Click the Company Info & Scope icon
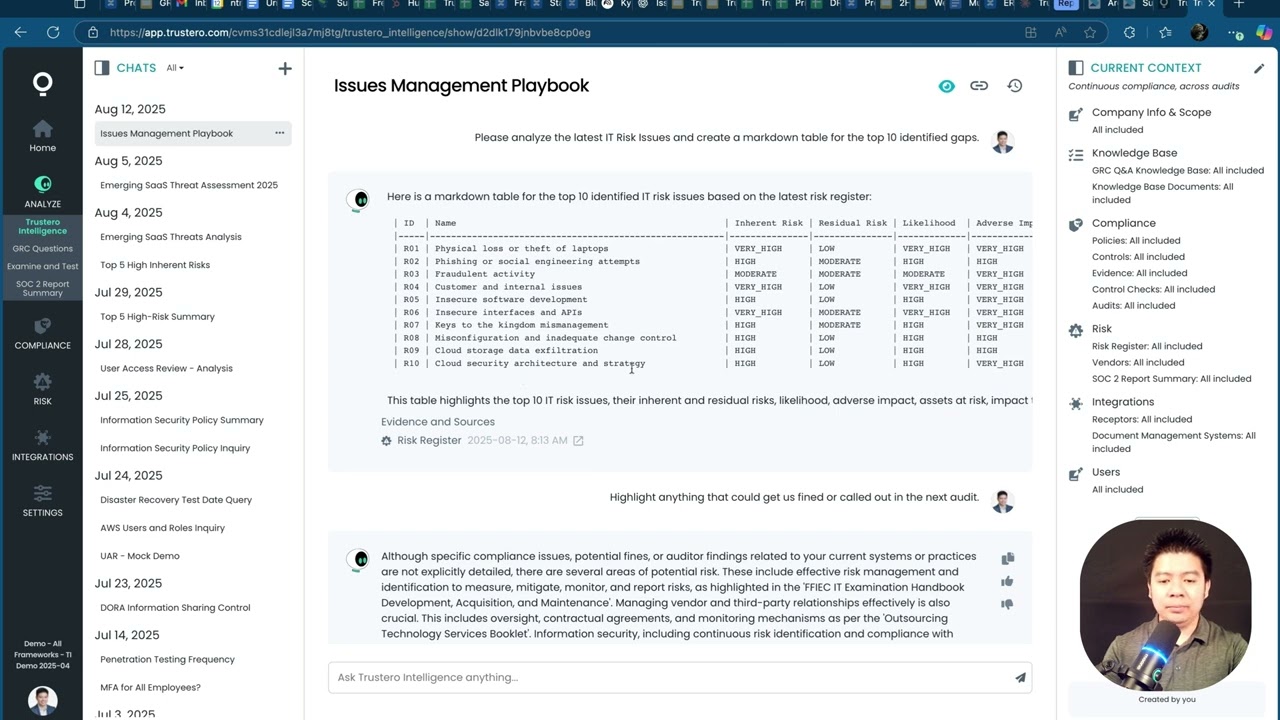Screen dimensions: 1280x720 (x=1076, y=115)
